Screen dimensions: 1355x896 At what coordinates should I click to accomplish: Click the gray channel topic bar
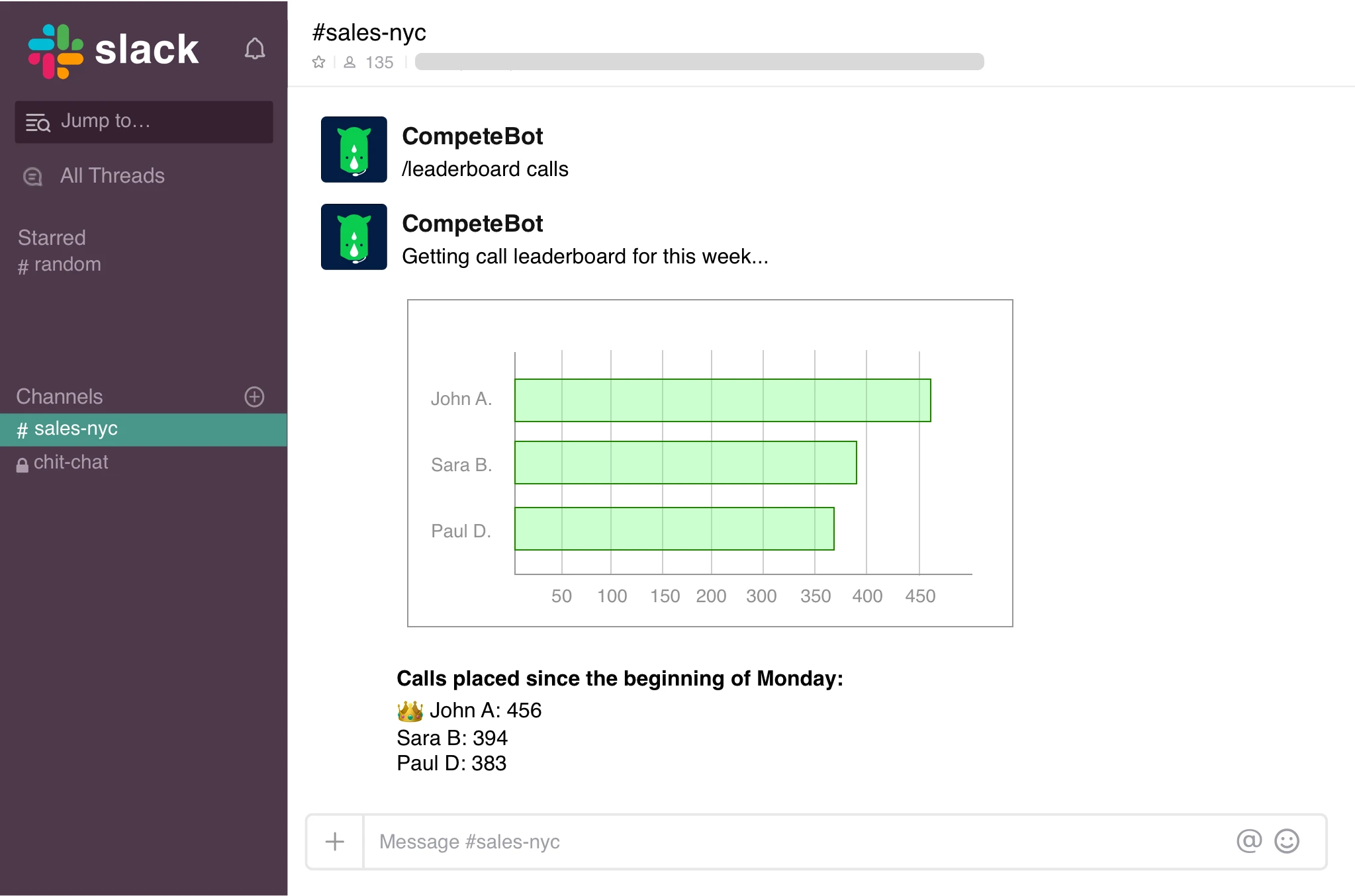(699, 62)
